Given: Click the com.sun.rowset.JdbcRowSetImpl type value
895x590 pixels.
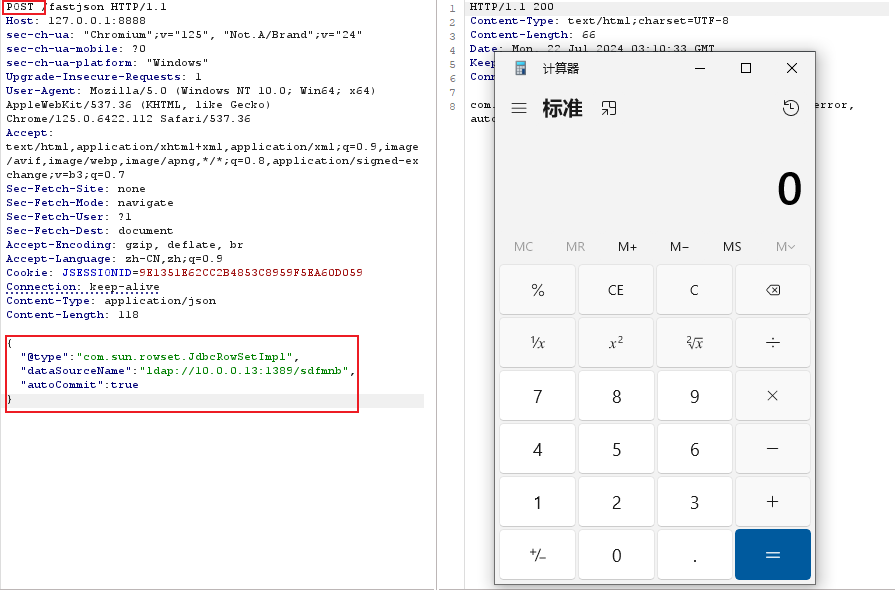Looking at the screenshot, I should [184, 357].
